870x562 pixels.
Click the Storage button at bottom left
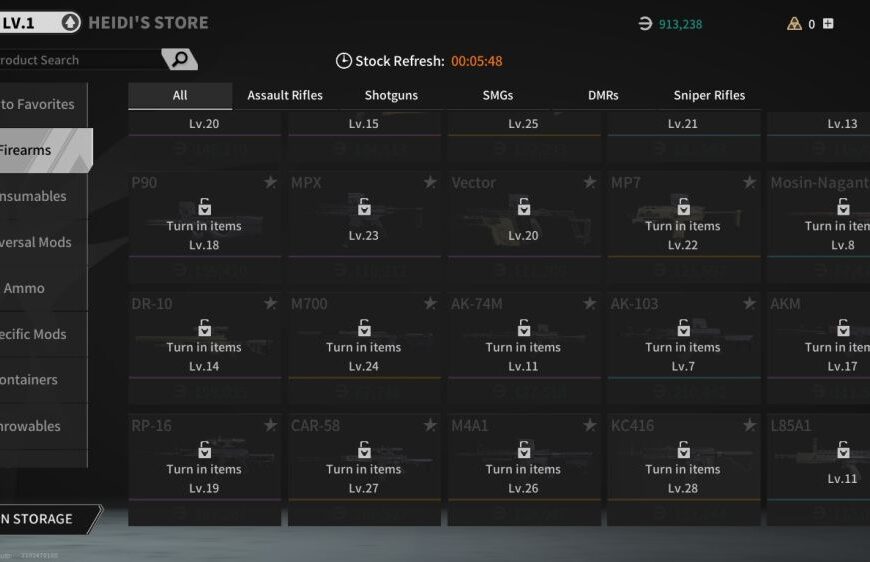40,519
